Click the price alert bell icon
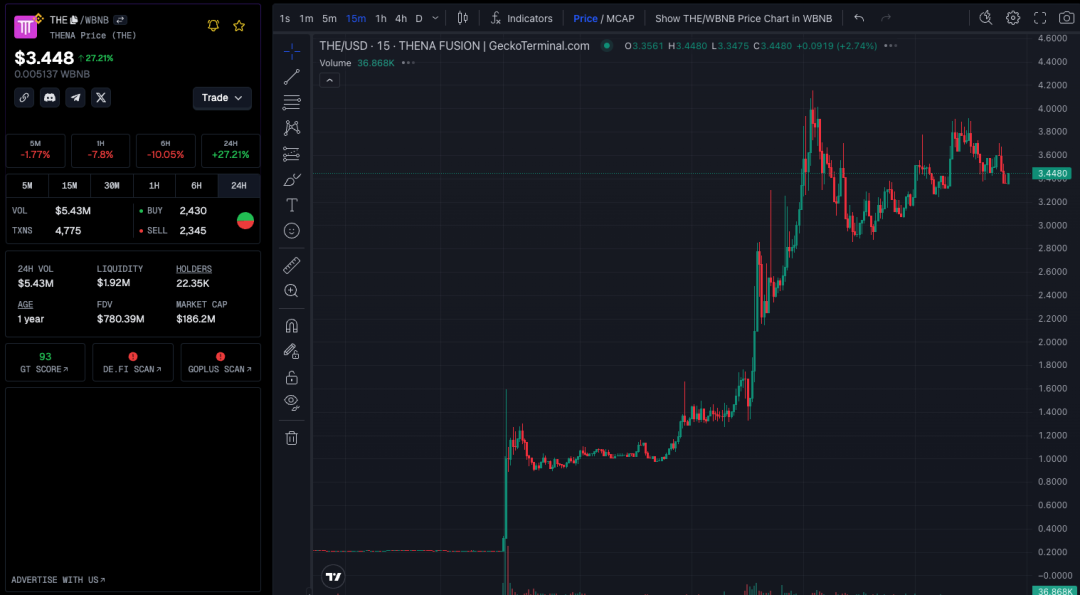The height and width of the screenshot is (595, 1080). (213, 26)
